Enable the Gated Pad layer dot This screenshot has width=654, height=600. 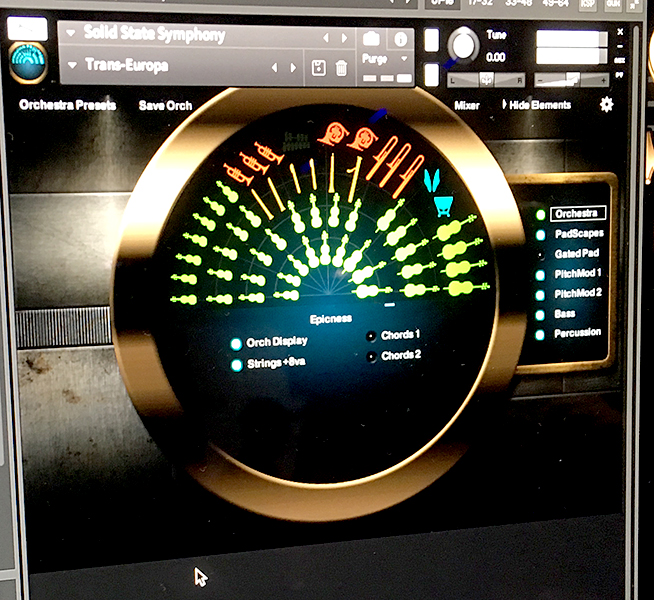point(541,255)
